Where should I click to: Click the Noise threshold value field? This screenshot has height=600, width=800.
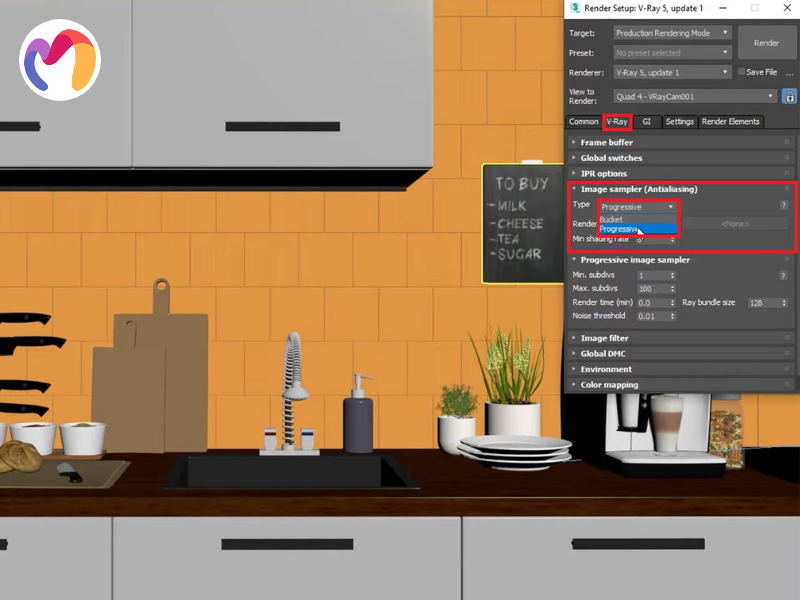click(x=651, y=316)
